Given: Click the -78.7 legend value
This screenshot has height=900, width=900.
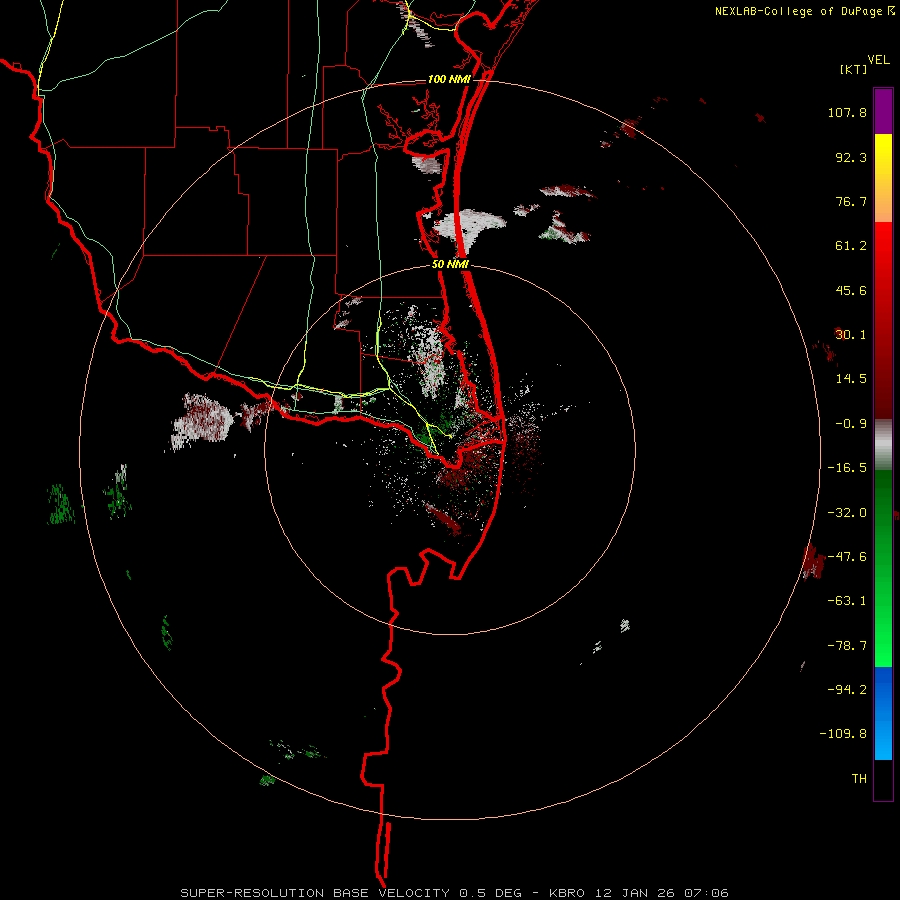Looking at the screenshot, I should [x=847, y=646].
